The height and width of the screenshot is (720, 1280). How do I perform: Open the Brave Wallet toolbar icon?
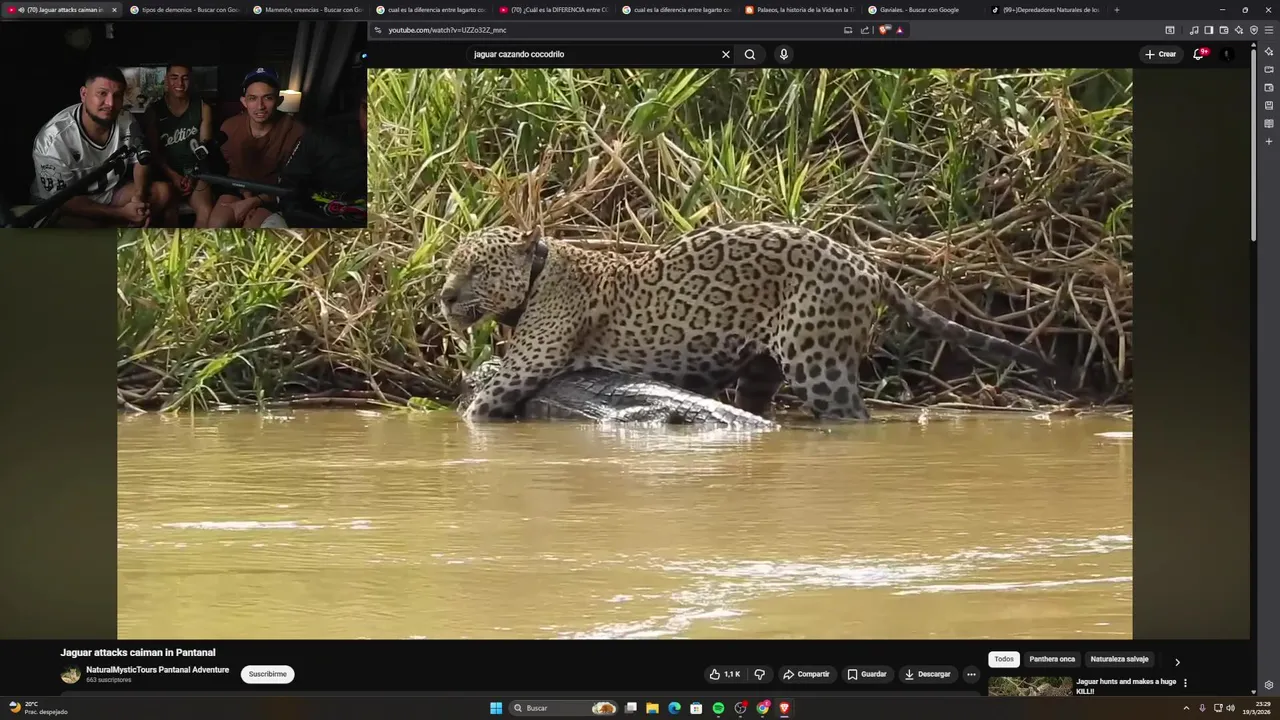click(1224, 30)
